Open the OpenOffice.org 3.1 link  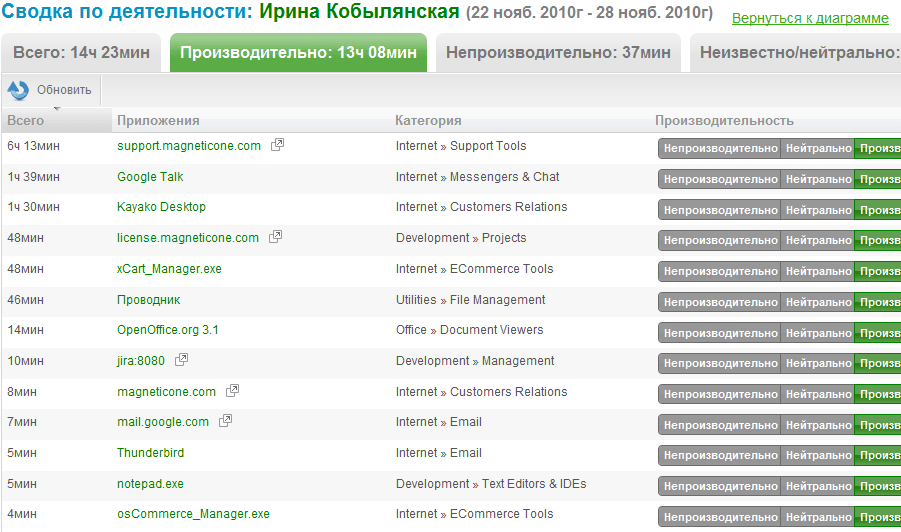tap(167, 330)
